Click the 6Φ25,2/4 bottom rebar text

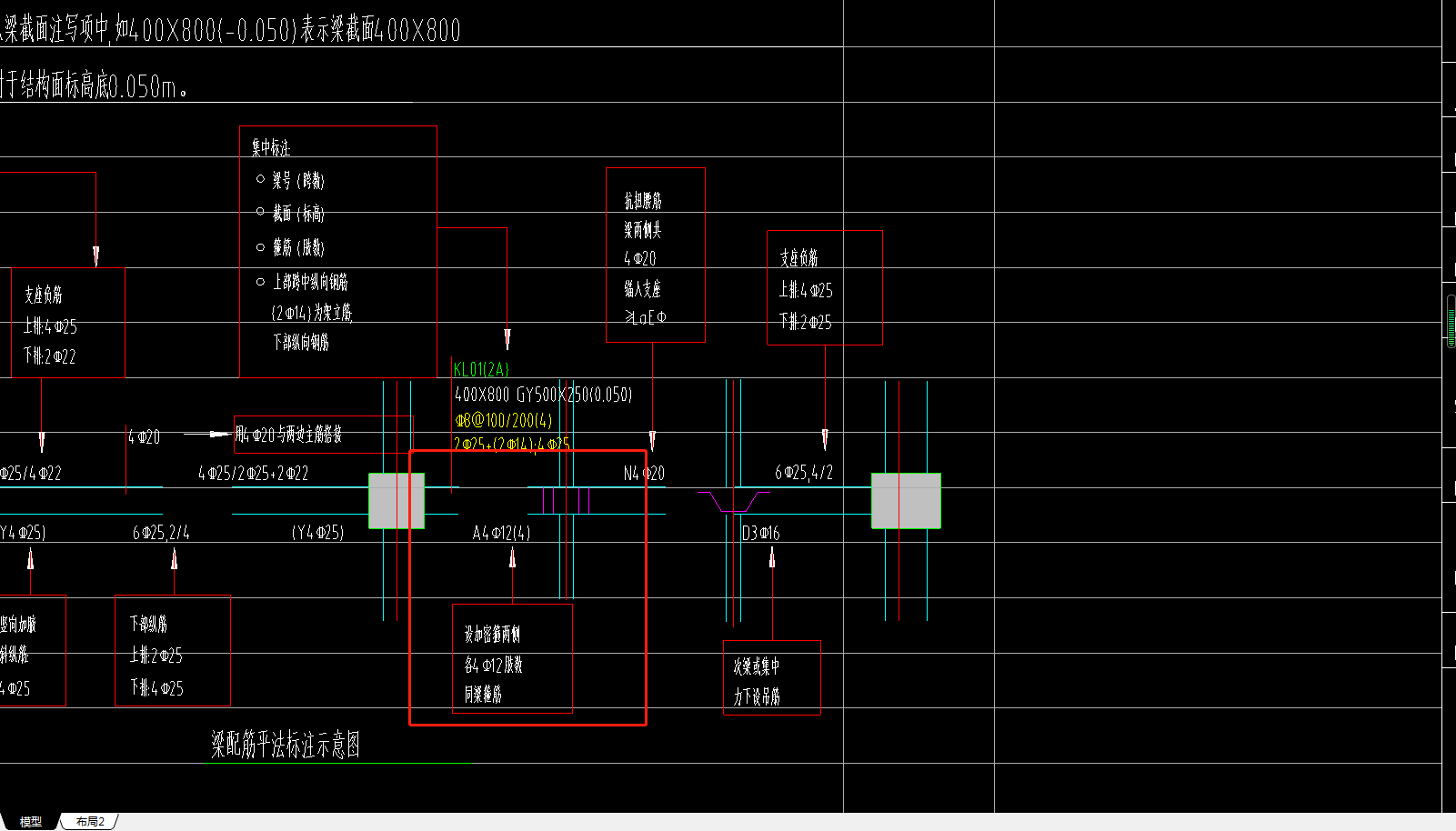click(161, 533)
